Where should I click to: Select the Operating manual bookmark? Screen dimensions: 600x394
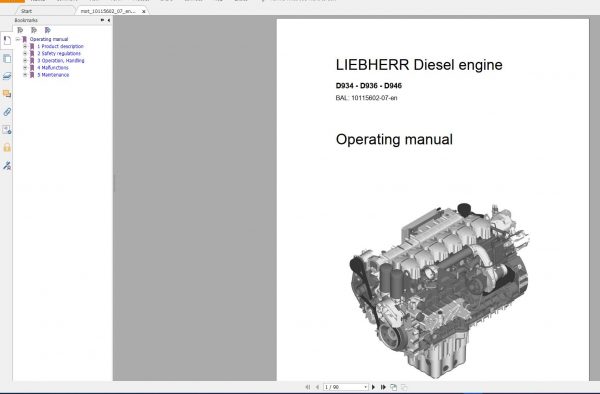[49, 39]
